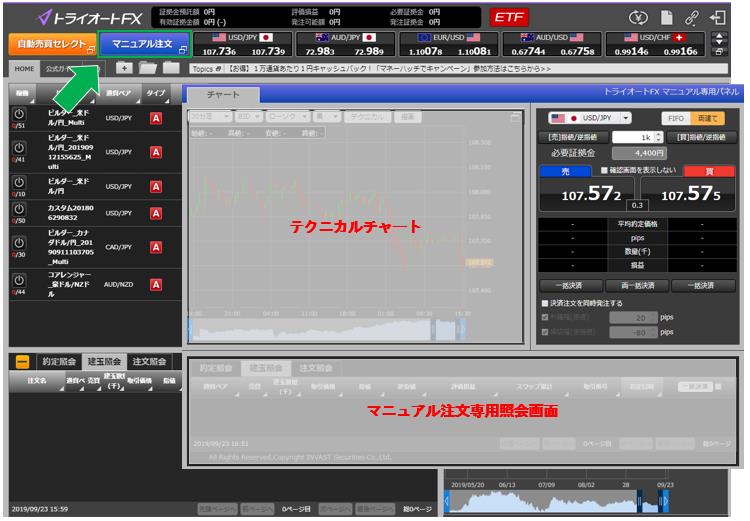
Task: Click the [売]指値/逆指値 sell limit button
Action: (573, 137)
